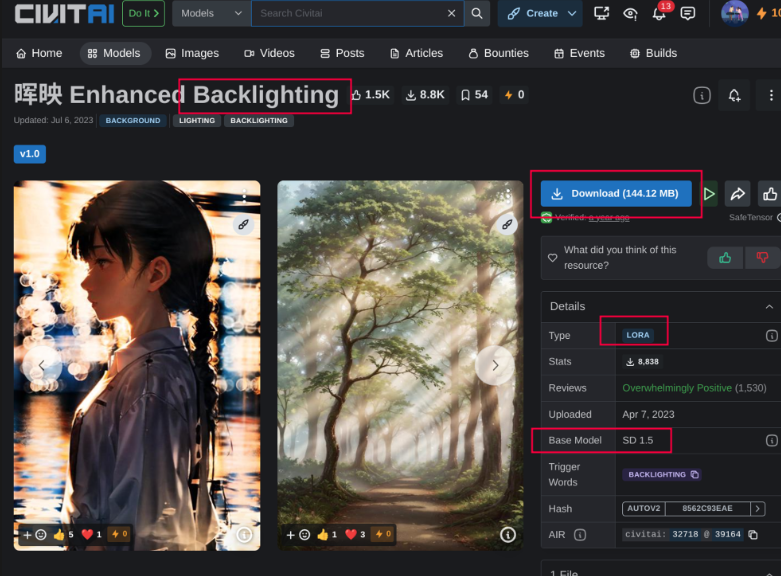Click the LORA type badge
This screenshot has height=576, width=781.
638,335
